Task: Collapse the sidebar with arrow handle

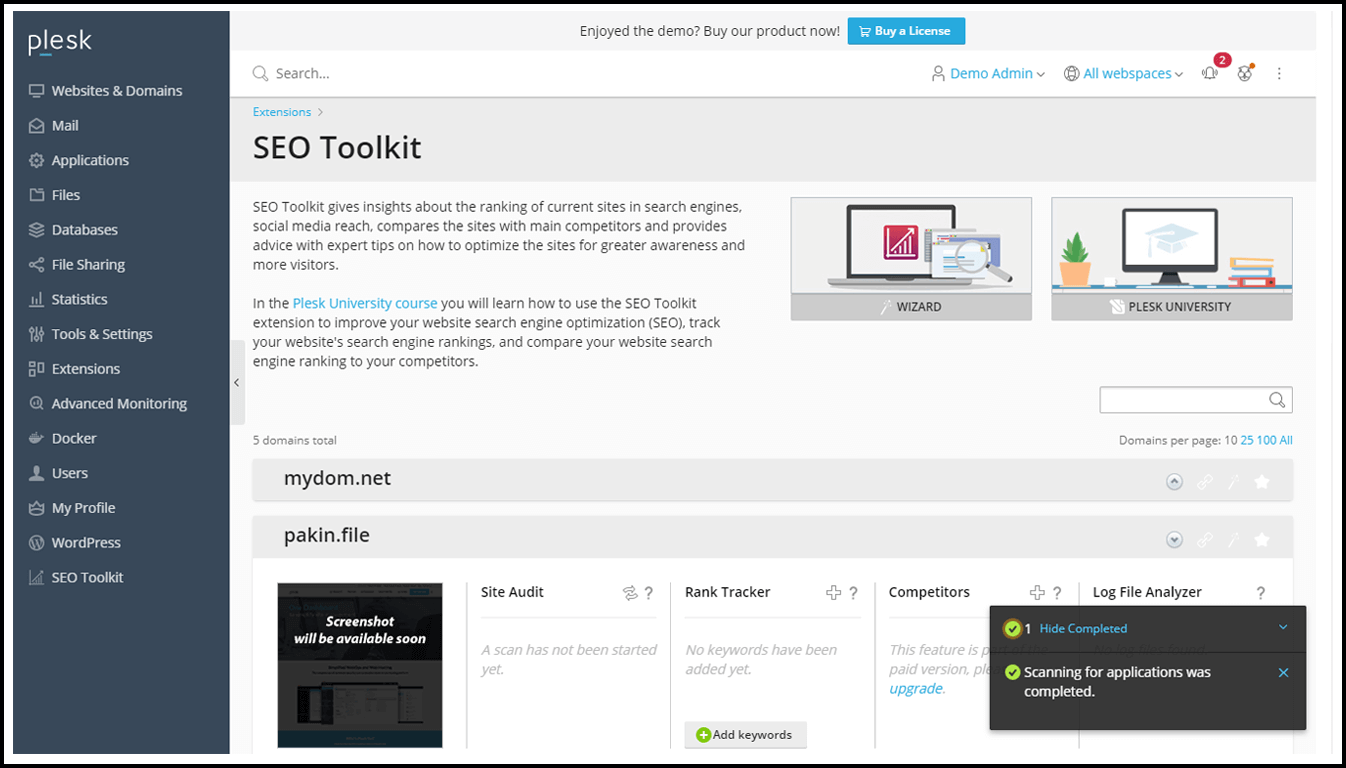Action: pos(237,382)
